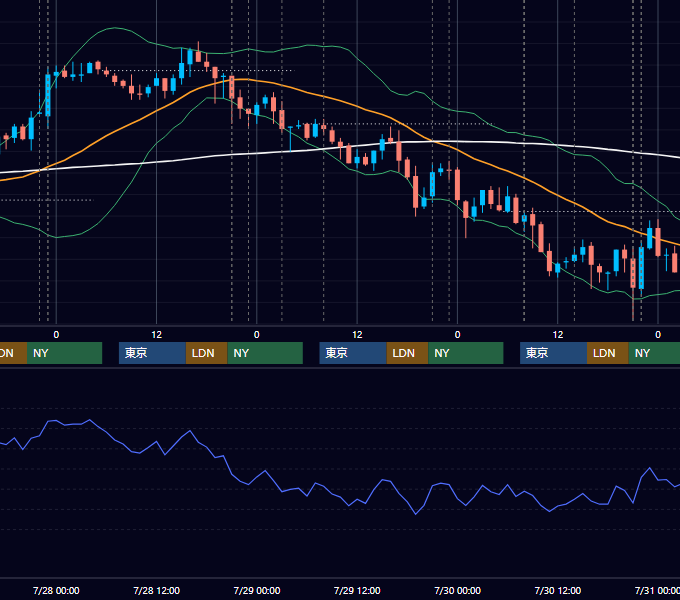Click the 7/30 00:00 date label
The width and height of the screenshot is (680, 600).
coord(458,590)
